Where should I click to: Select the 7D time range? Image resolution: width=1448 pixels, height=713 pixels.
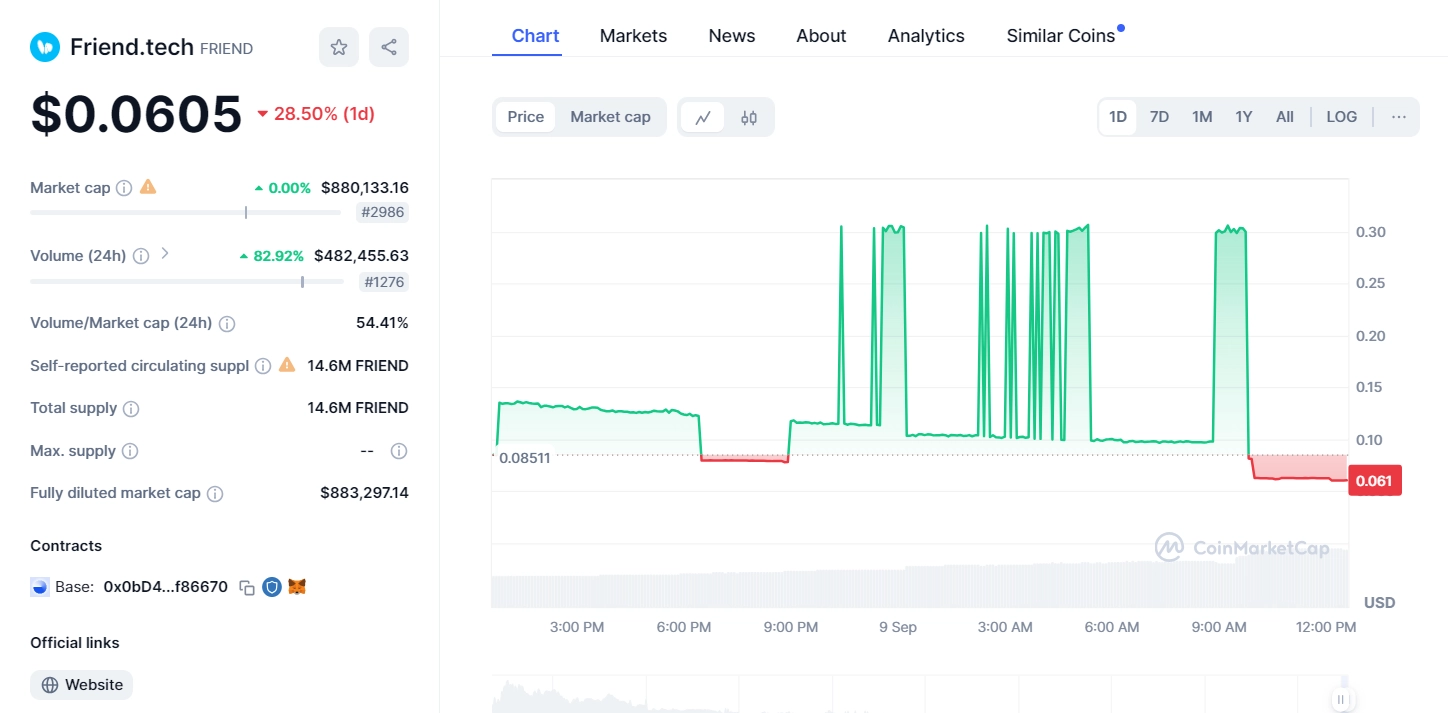click(1159, 117)
